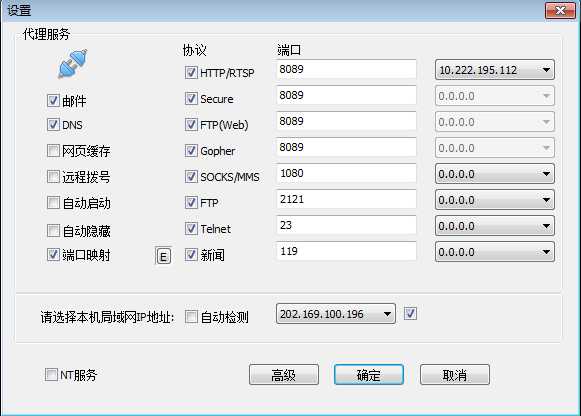Confirm settings with the 确定 button
Screen dimensions: 581x416
click(x=369, y=375)
